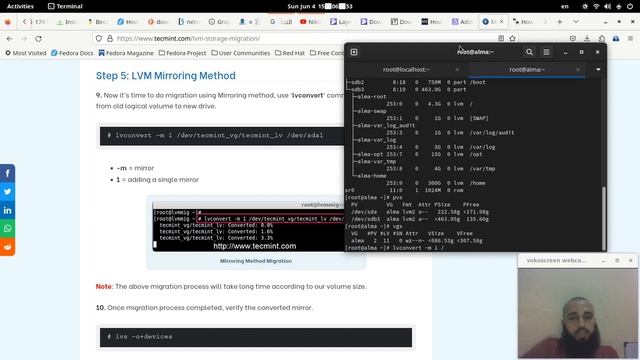This screenshot has width=640, height=360.
Task: Share the article on WhatsApp
Action: click(x=7, y=229)
